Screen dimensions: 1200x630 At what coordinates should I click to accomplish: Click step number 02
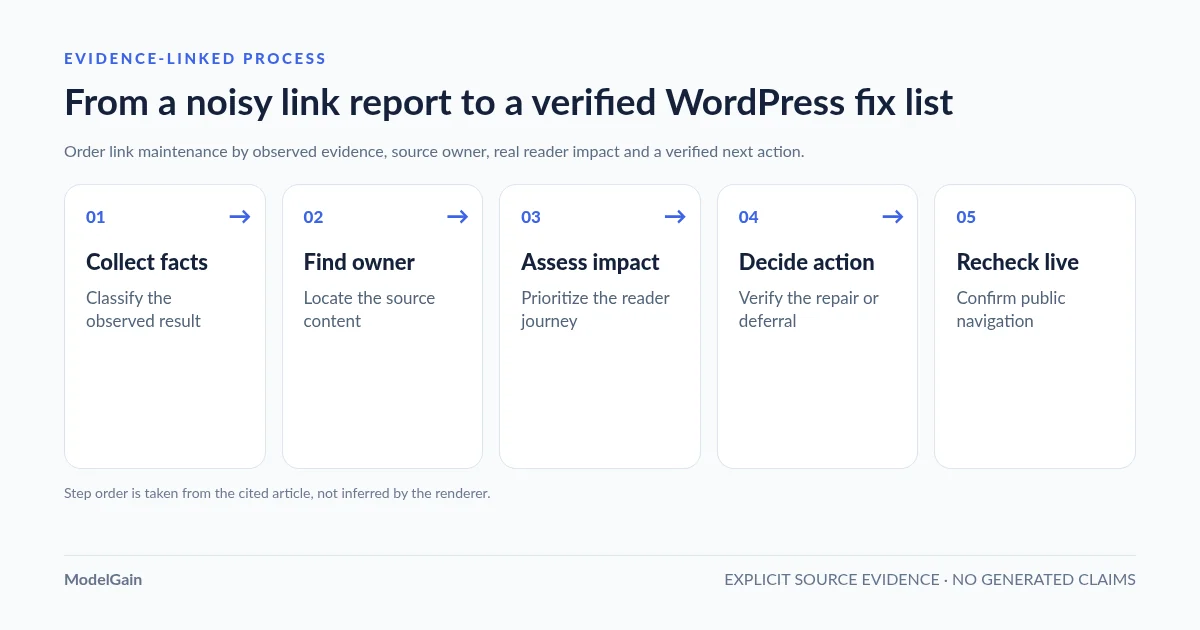coord(313,217)
